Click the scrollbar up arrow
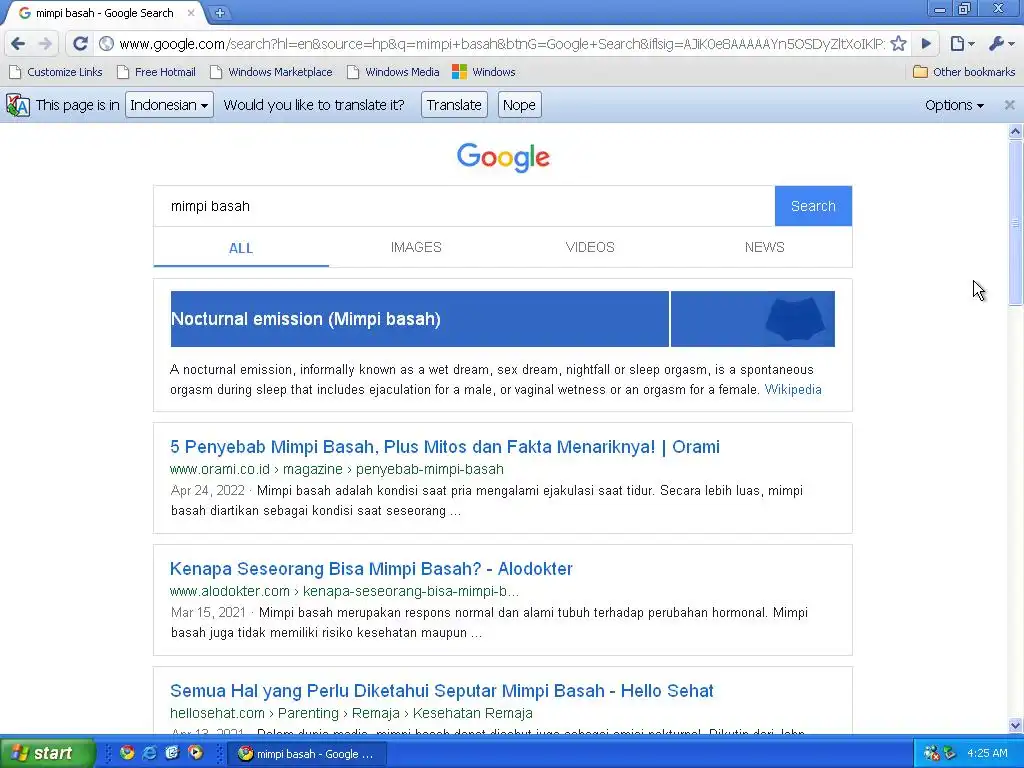1024x768 pixels. pyautogui.click(x=1015, y=132)
